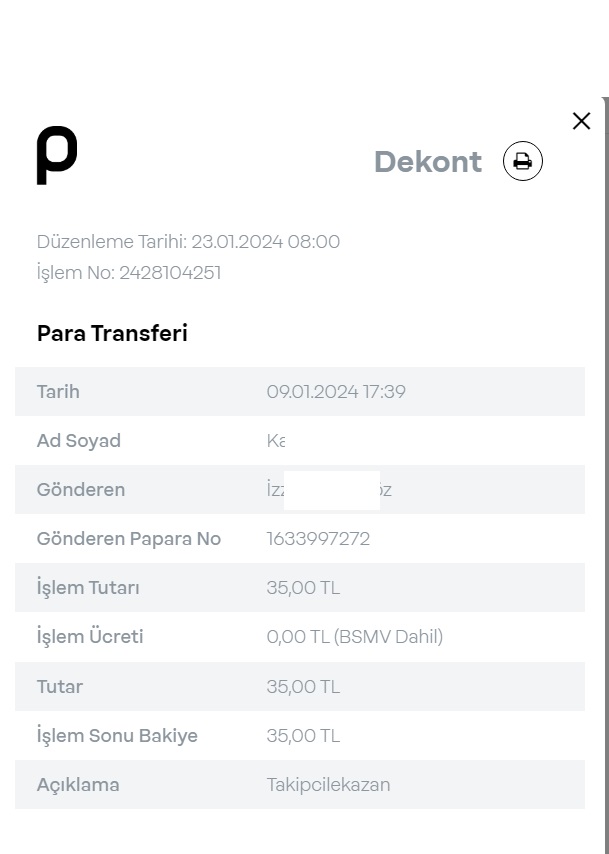Select Gönderen Papara No 1633997272
The image size is (609, 854).
(x=318, y=539)
